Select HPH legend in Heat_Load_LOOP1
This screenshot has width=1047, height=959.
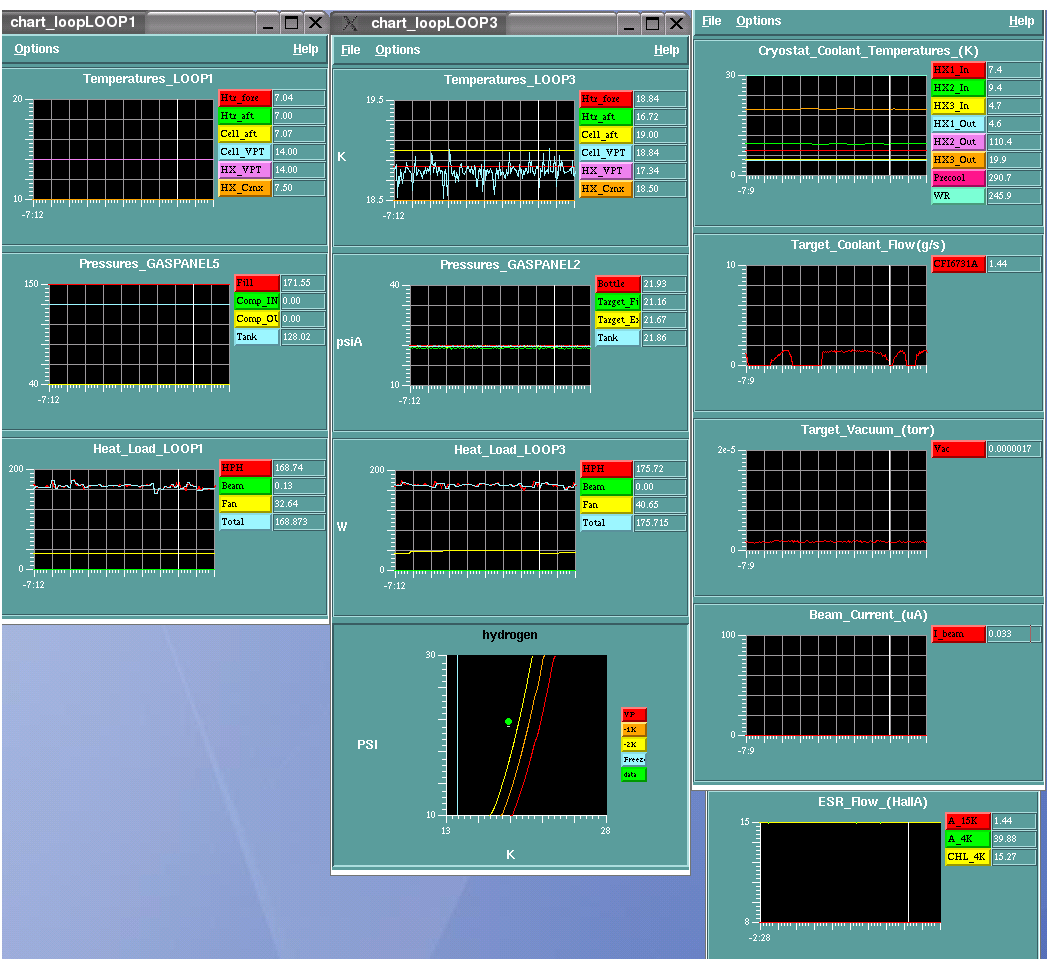click(245, 468)
